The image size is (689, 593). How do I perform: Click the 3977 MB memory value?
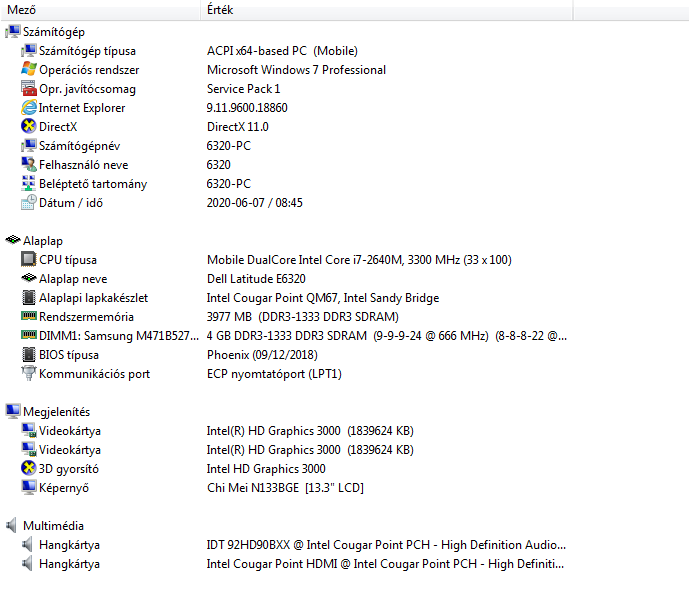click(x=303, y=317)
